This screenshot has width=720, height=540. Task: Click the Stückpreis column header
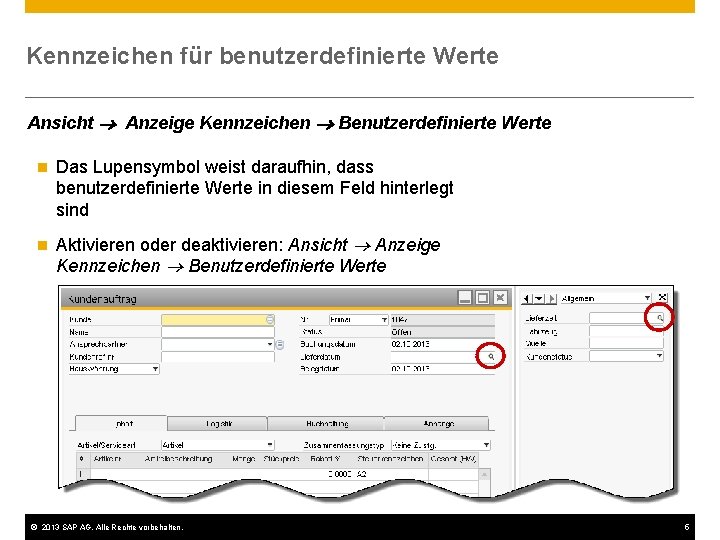(281, 458)
